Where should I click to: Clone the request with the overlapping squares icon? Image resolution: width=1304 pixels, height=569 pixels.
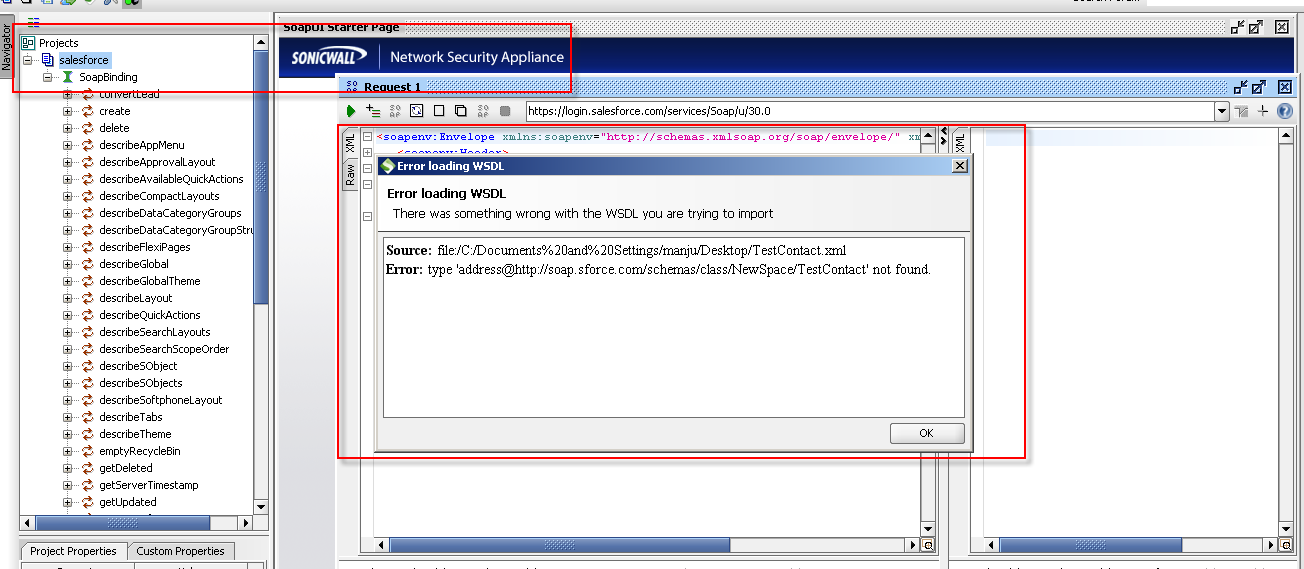(461, 111)
